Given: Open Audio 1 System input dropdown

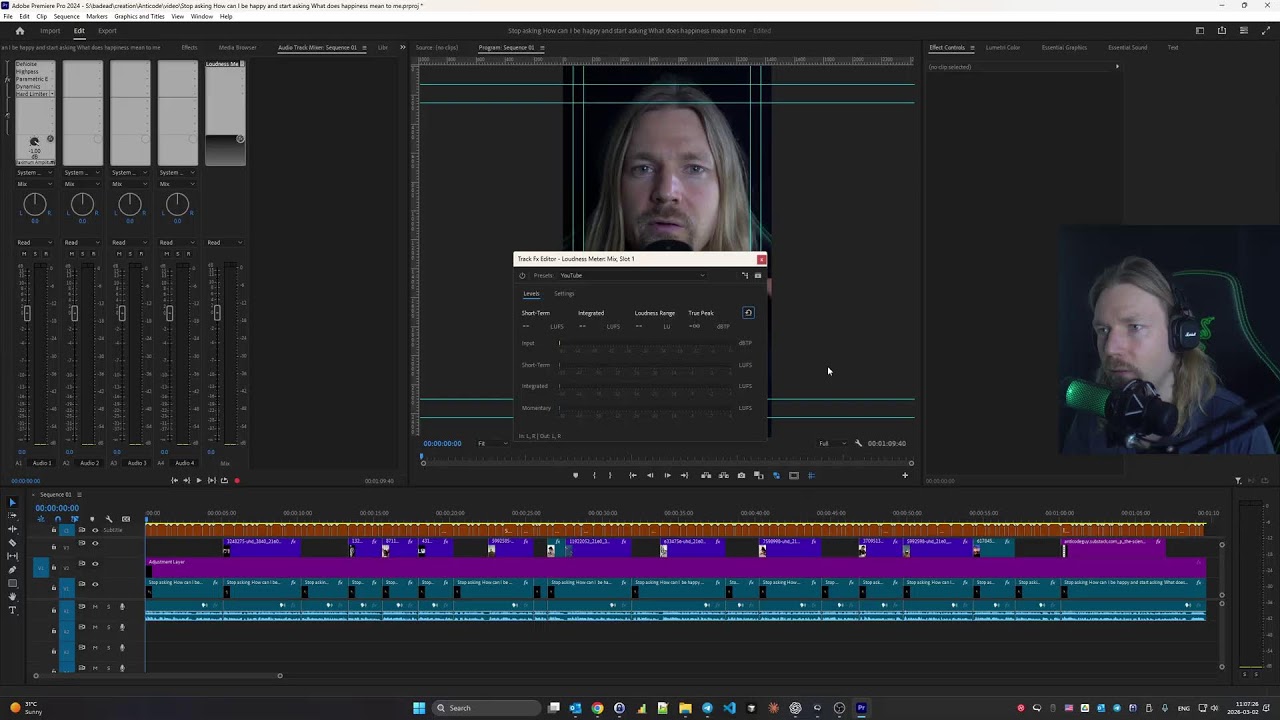Looking at the screenshot, I should tap(35, 173).
